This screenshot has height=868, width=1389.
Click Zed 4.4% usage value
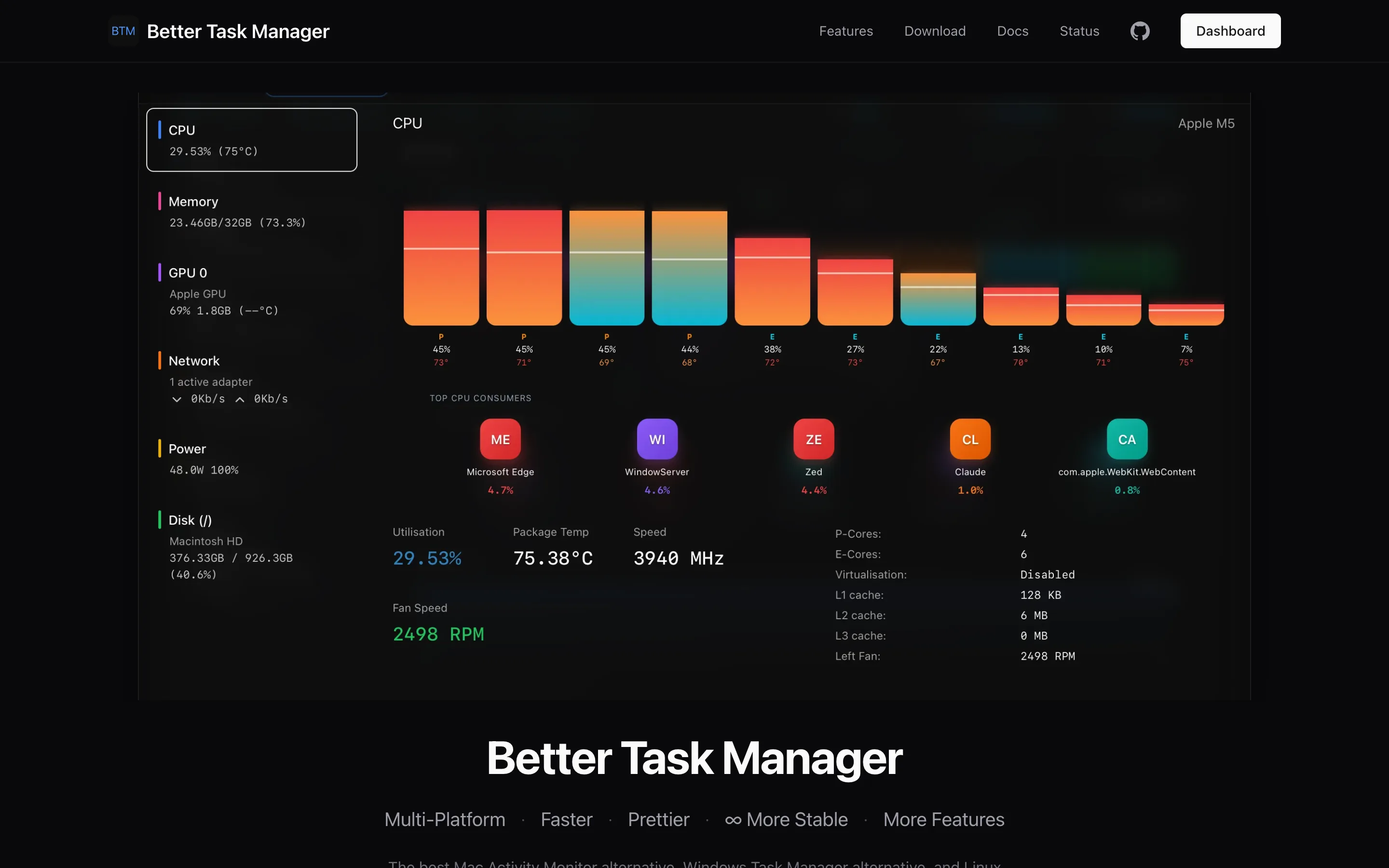coord(814,490)
